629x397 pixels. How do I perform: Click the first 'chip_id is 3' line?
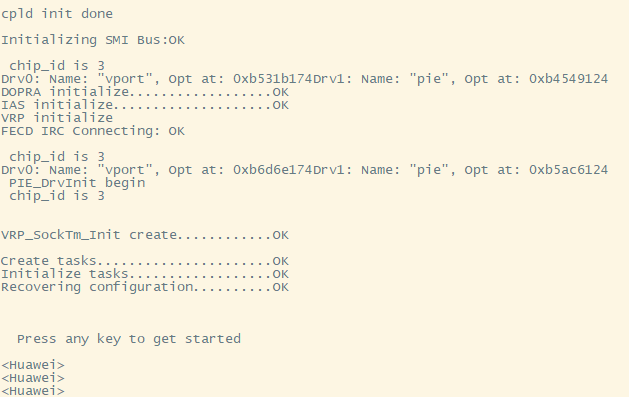point(57,66)
